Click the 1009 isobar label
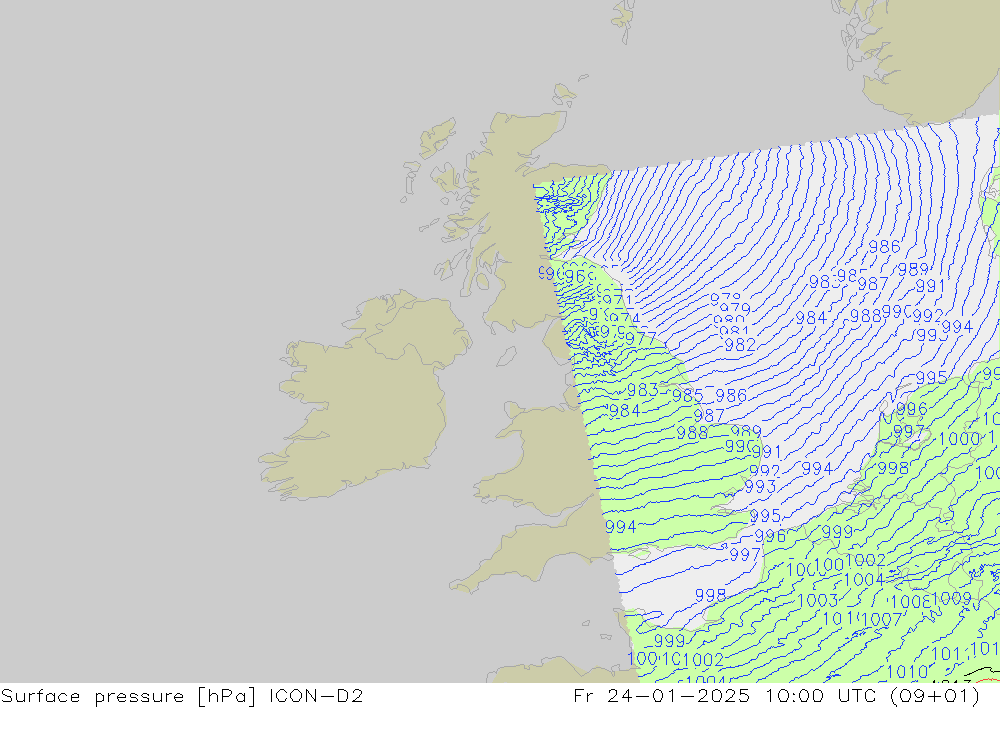Viewport: 1000px width, 733px height. pyautogui.click(x=951, y=599)
